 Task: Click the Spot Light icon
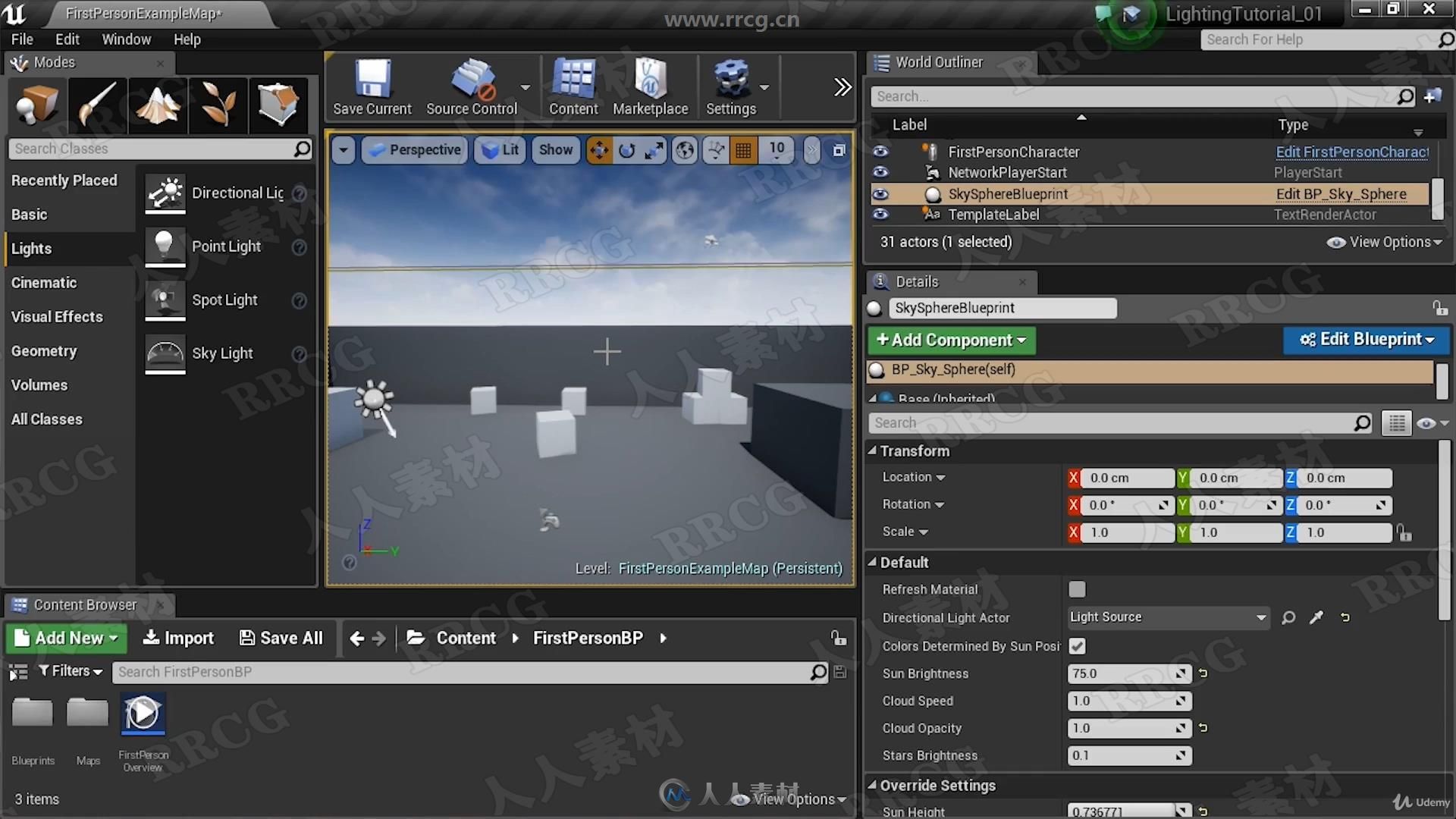click(165, 300)
